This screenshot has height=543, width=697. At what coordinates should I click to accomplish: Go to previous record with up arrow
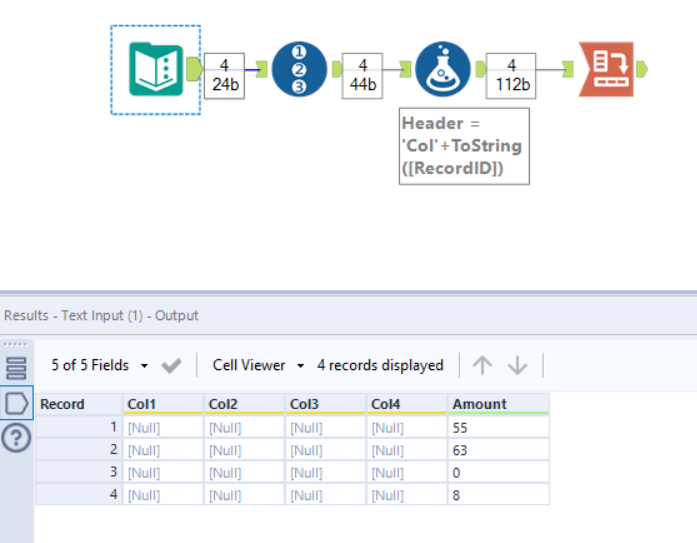point(483,366)
